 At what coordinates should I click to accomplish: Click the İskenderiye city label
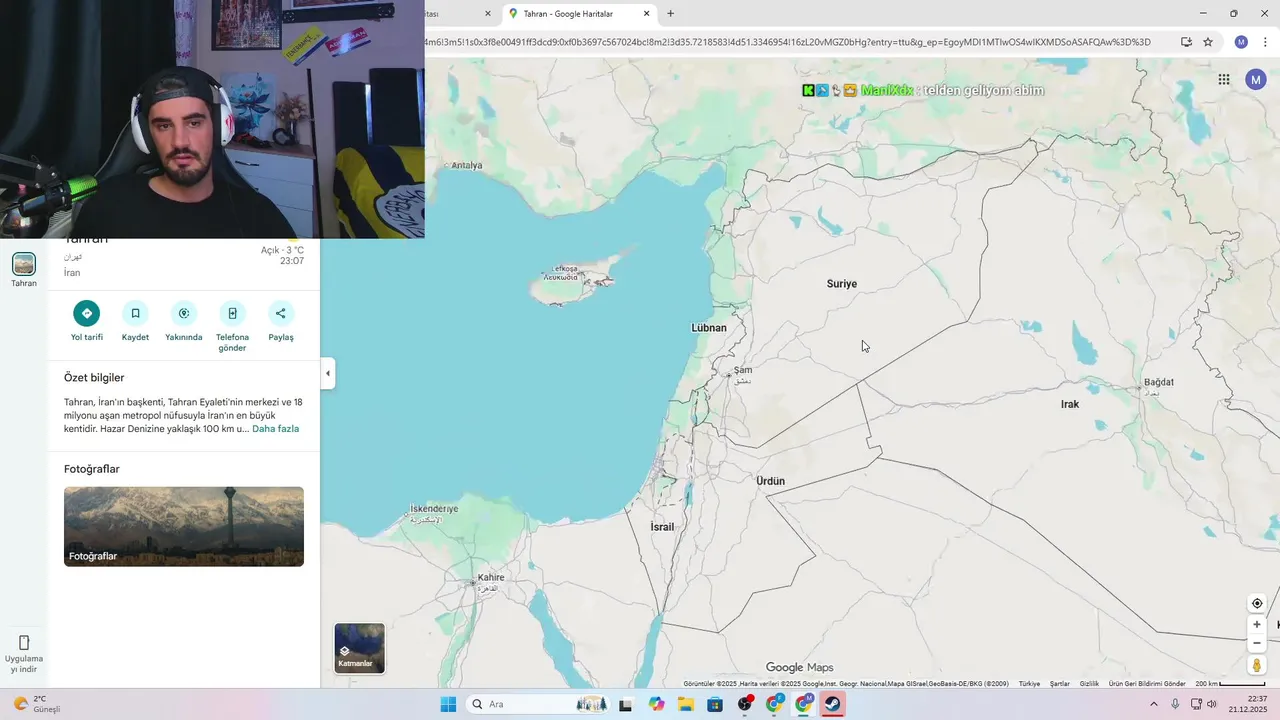pos(434,509)
